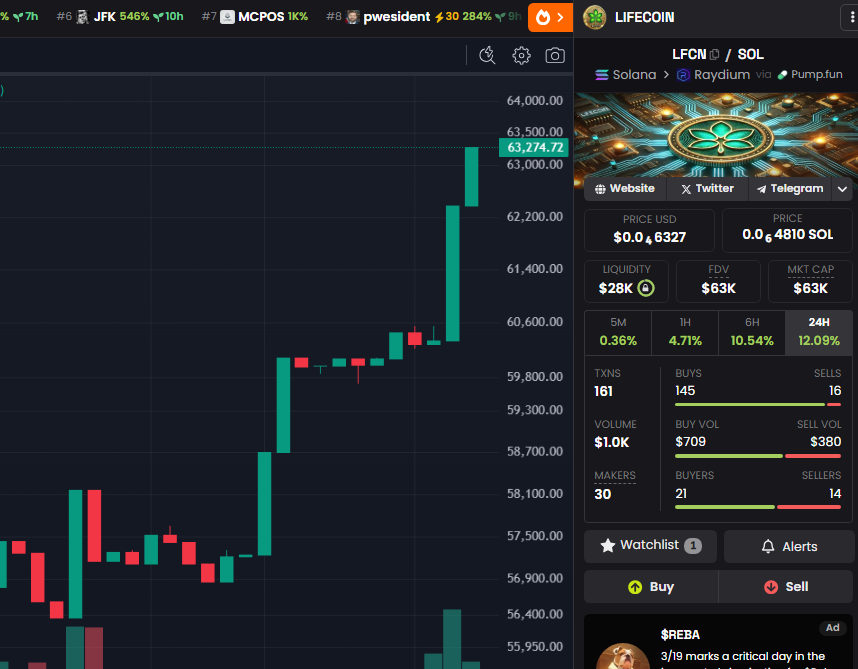858x669 pixels.
Task: Open the token Website link
Action: pyautogui.click(x=625, y=189)
